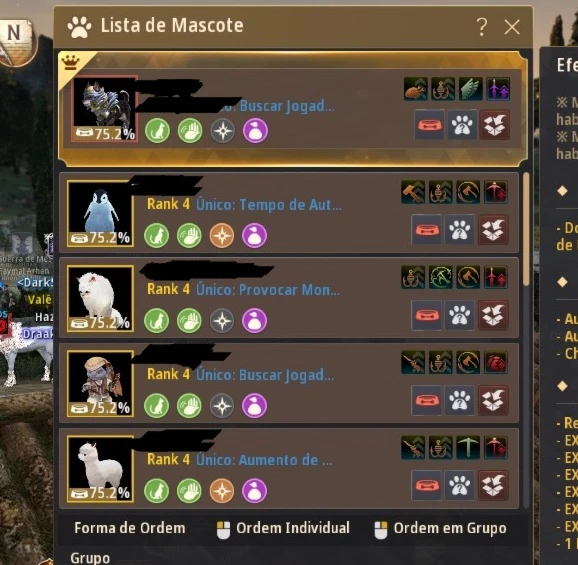Toggle orange compass skill on penguin pet

tap(222, 235)
